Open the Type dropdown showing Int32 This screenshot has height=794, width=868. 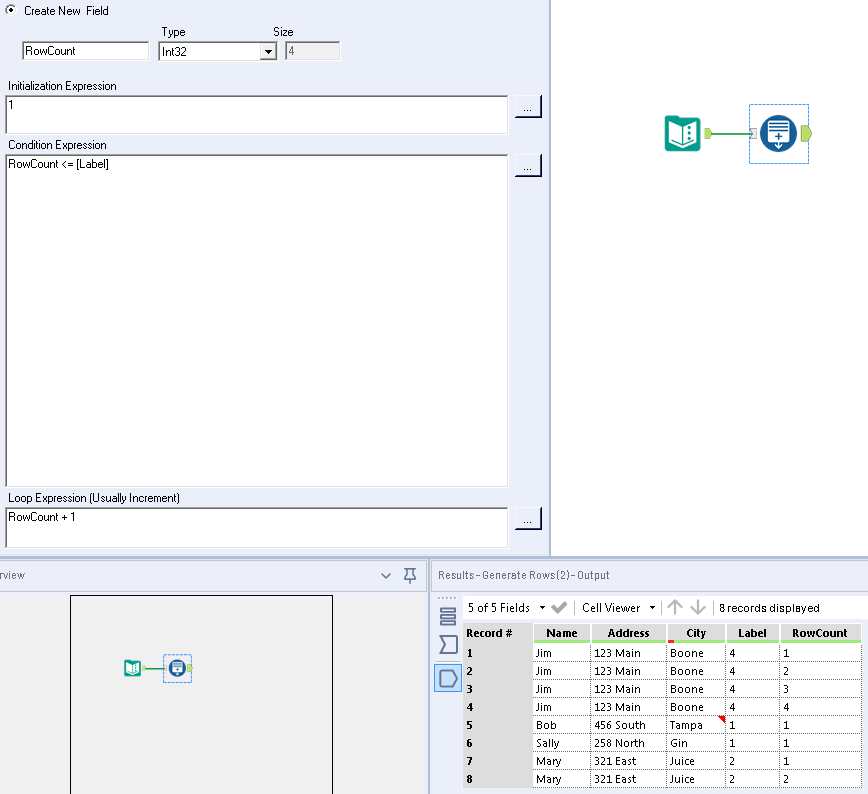pos(268,51)
